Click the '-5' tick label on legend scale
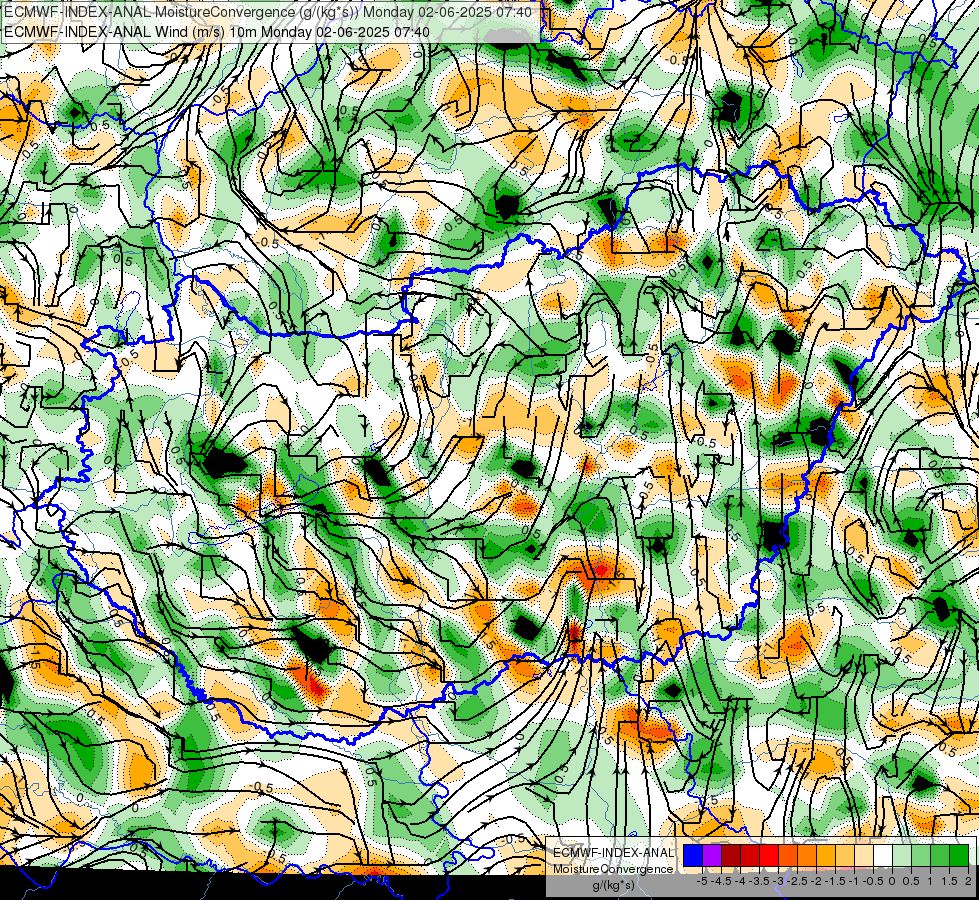Viewport: 979px width, 900px height. (x=702, y=881)
